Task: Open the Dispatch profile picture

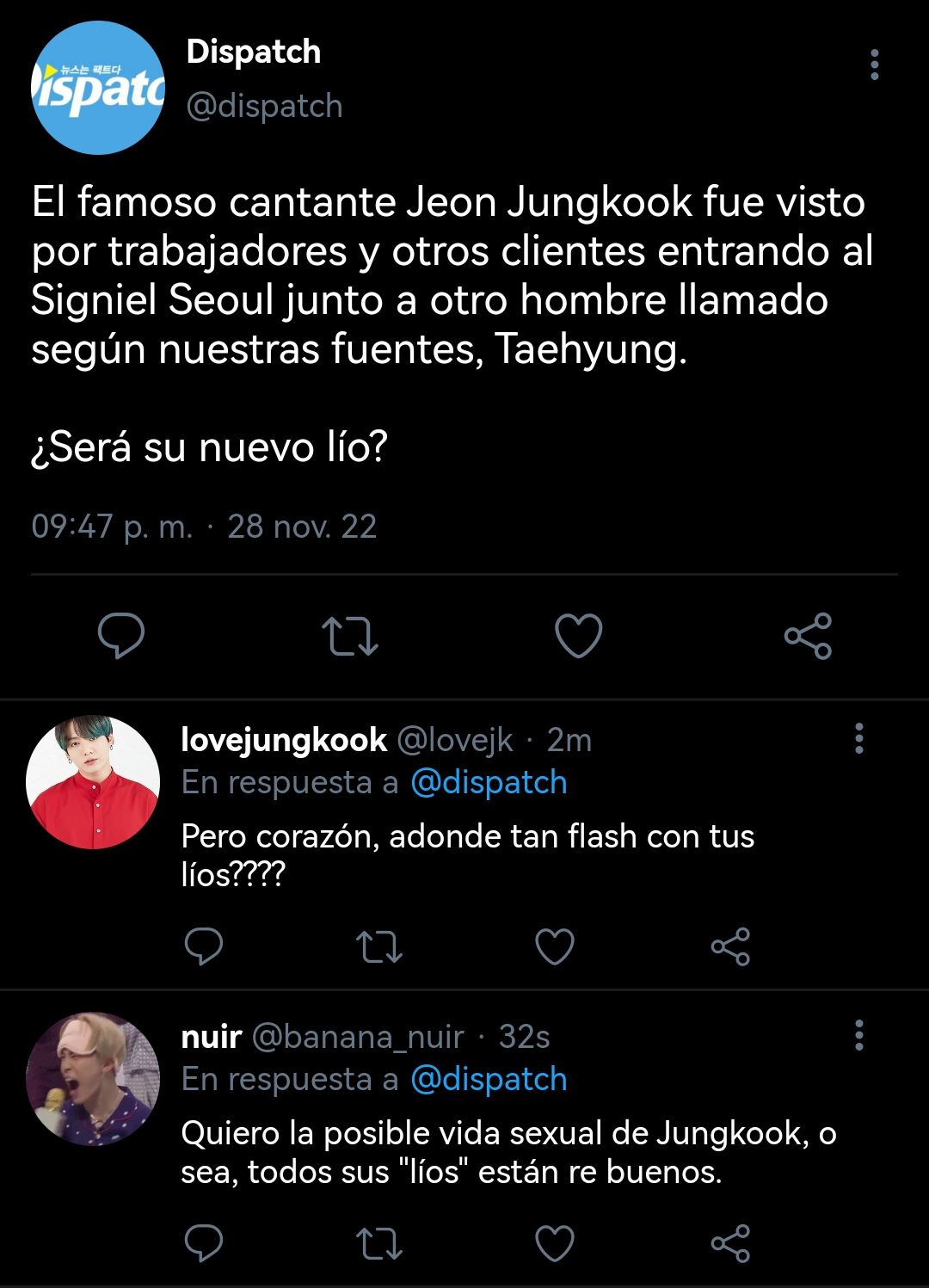Action: click(97, 88)
